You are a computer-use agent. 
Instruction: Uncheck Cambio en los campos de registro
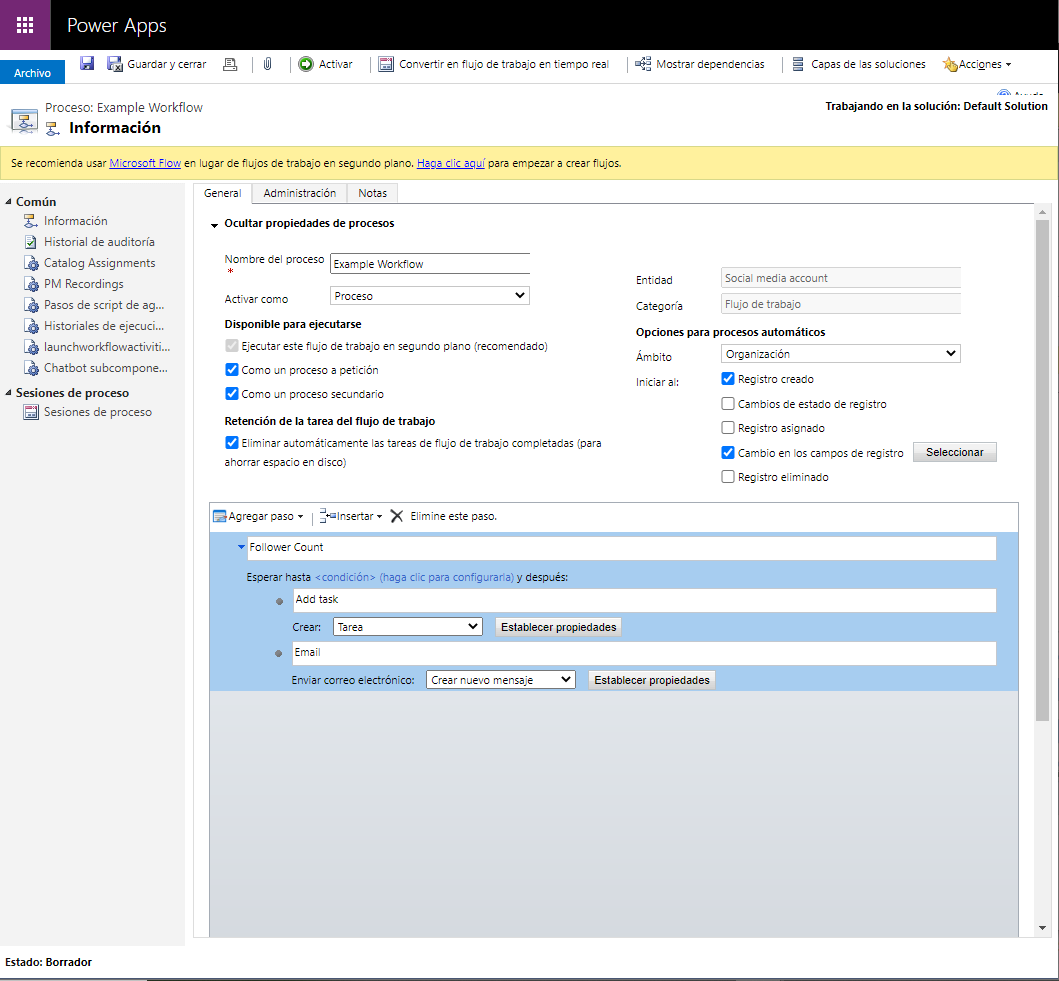coord(727,452)
